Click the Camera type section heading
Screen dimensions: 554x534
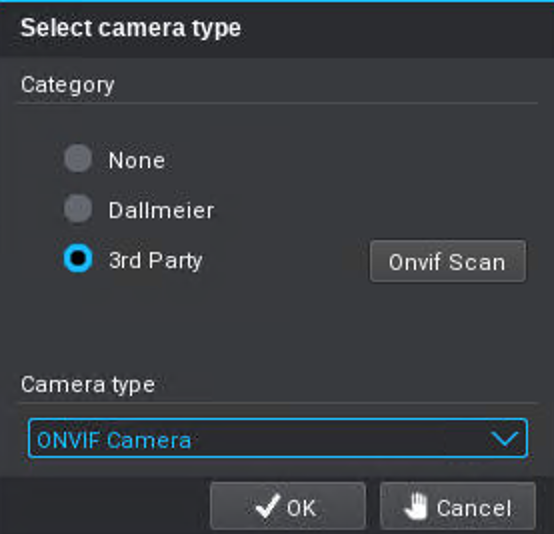pos(88,385)
